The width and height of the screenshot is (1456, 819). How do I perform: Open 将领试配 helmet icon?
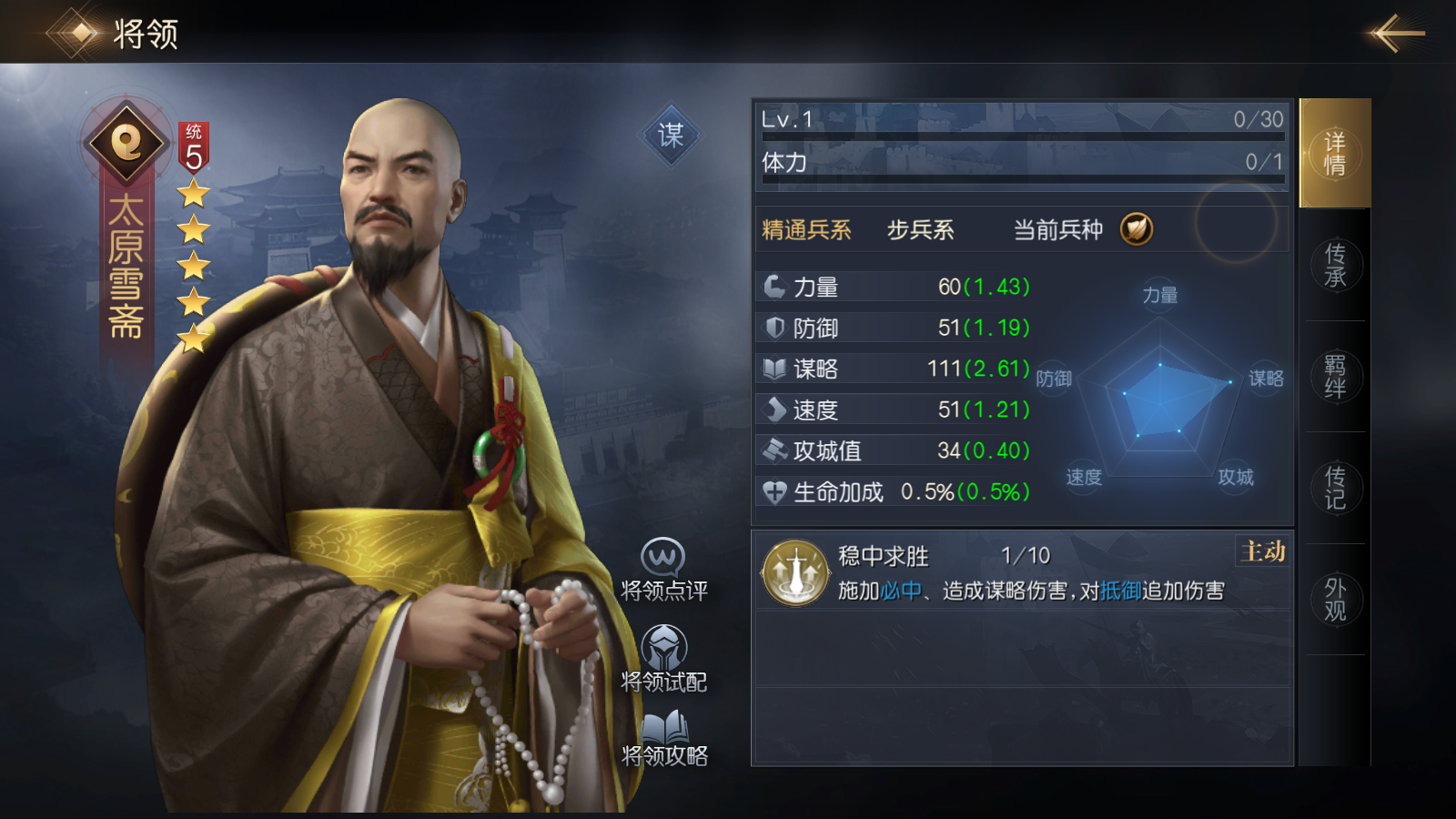tap(664, 647)
